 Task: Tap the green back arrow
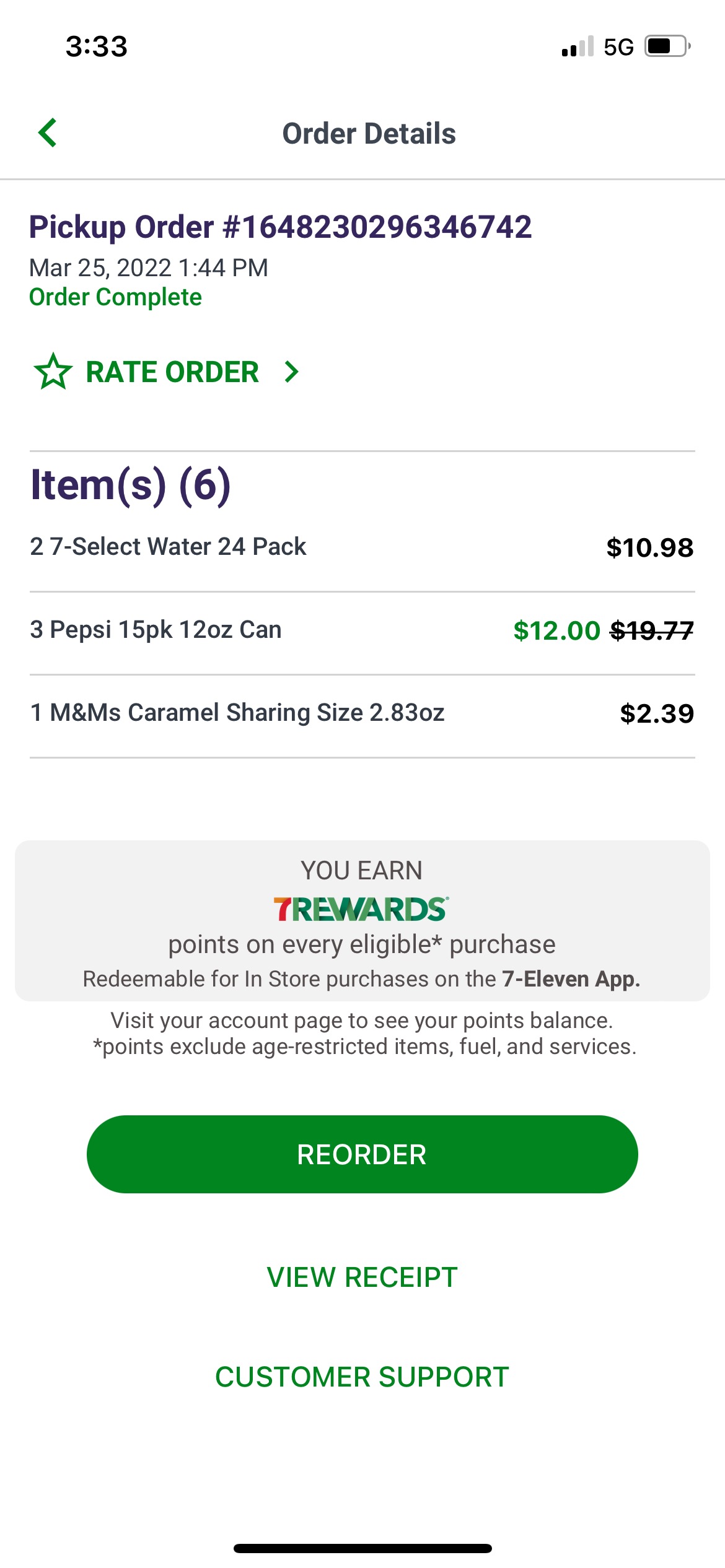48,133
